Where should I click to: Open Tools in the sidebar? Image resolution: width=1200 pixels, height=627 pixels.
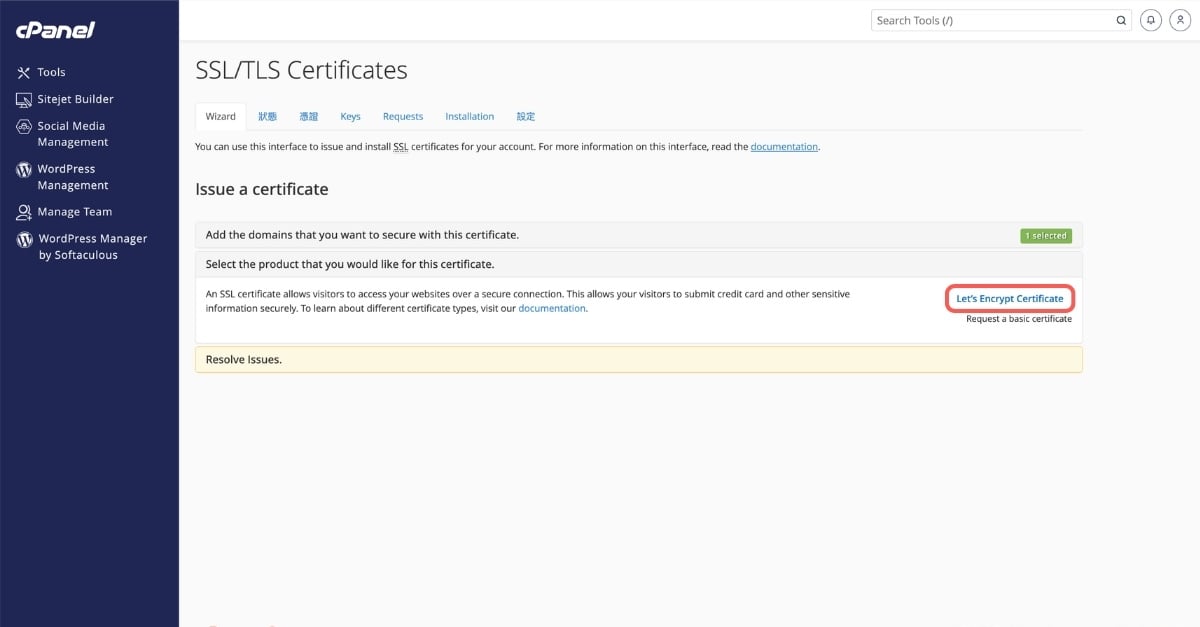[x=51, y=72]
